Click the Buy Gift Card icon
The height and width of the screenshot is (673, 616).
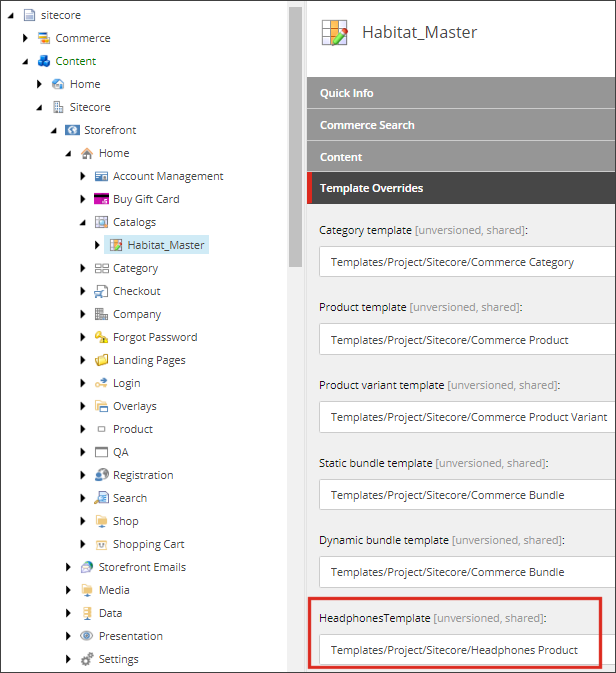tap(101, 199)
